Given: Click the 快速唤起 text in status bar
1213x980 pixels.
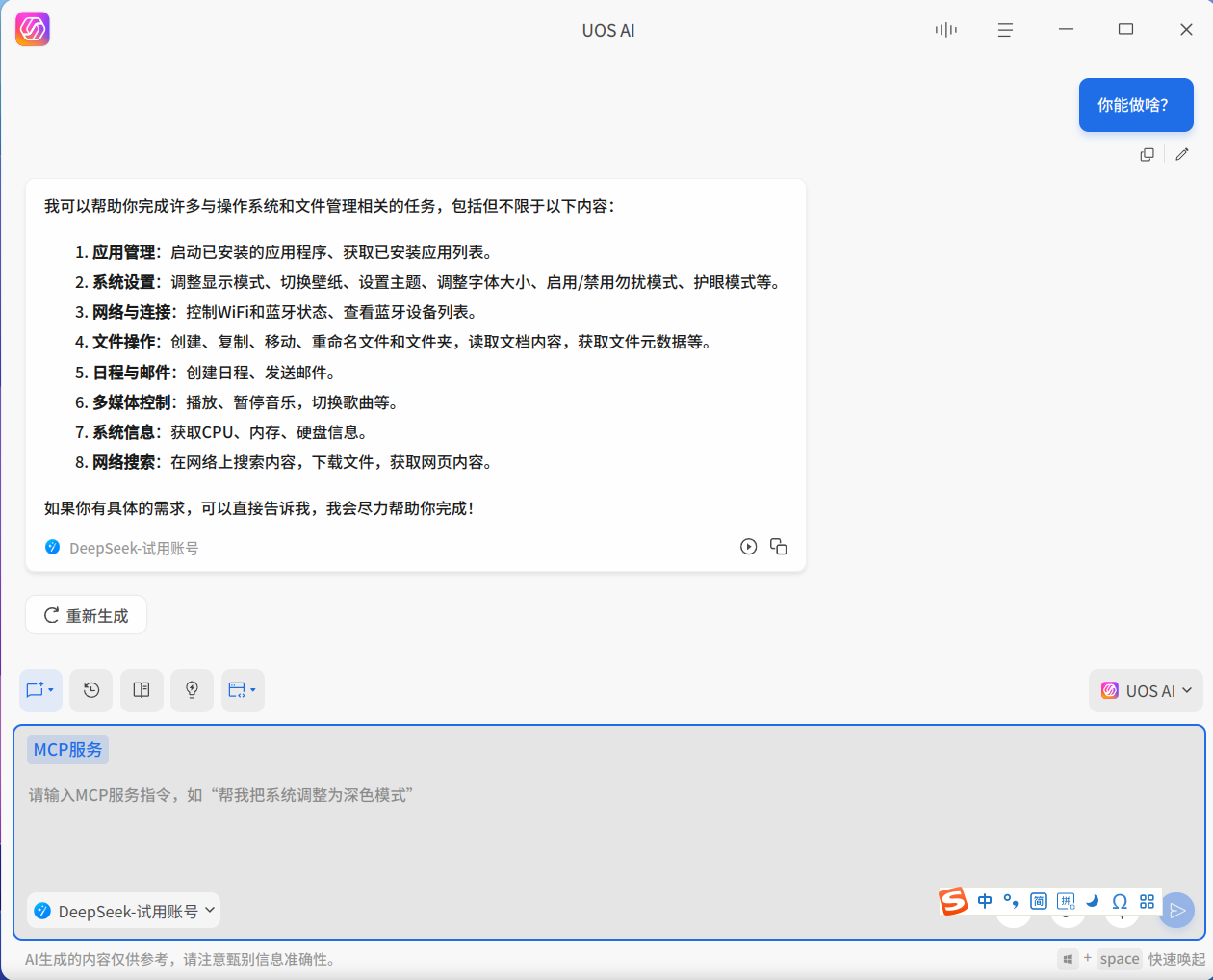Looking at the screenshot, I should point(1176,959).
